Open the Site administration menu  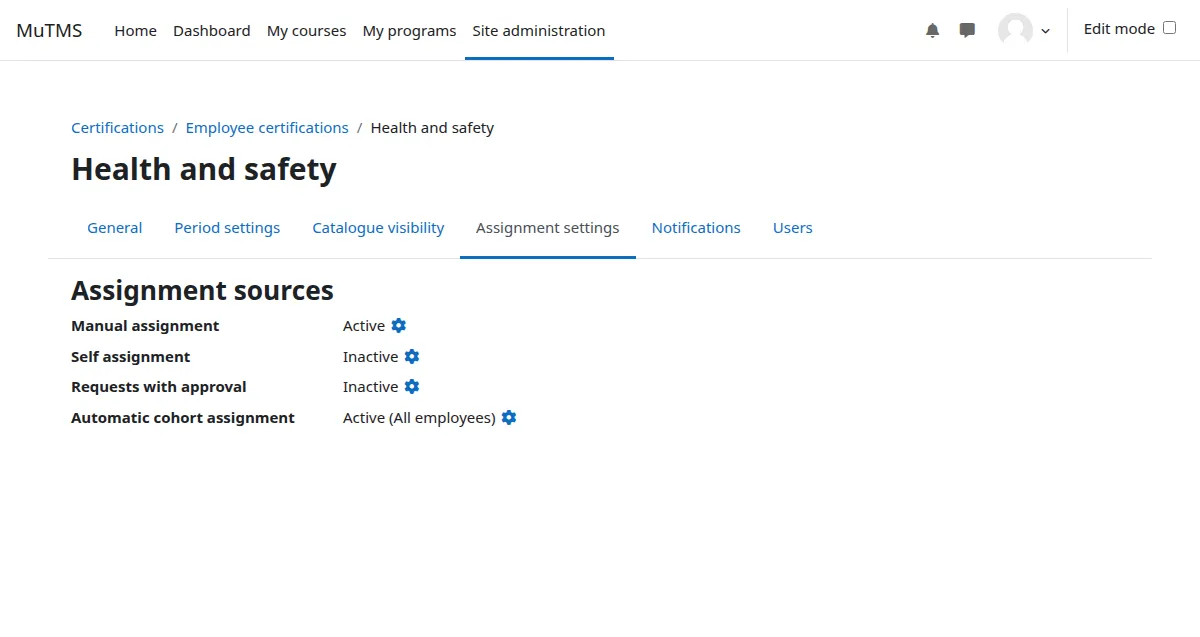(539, 30)
